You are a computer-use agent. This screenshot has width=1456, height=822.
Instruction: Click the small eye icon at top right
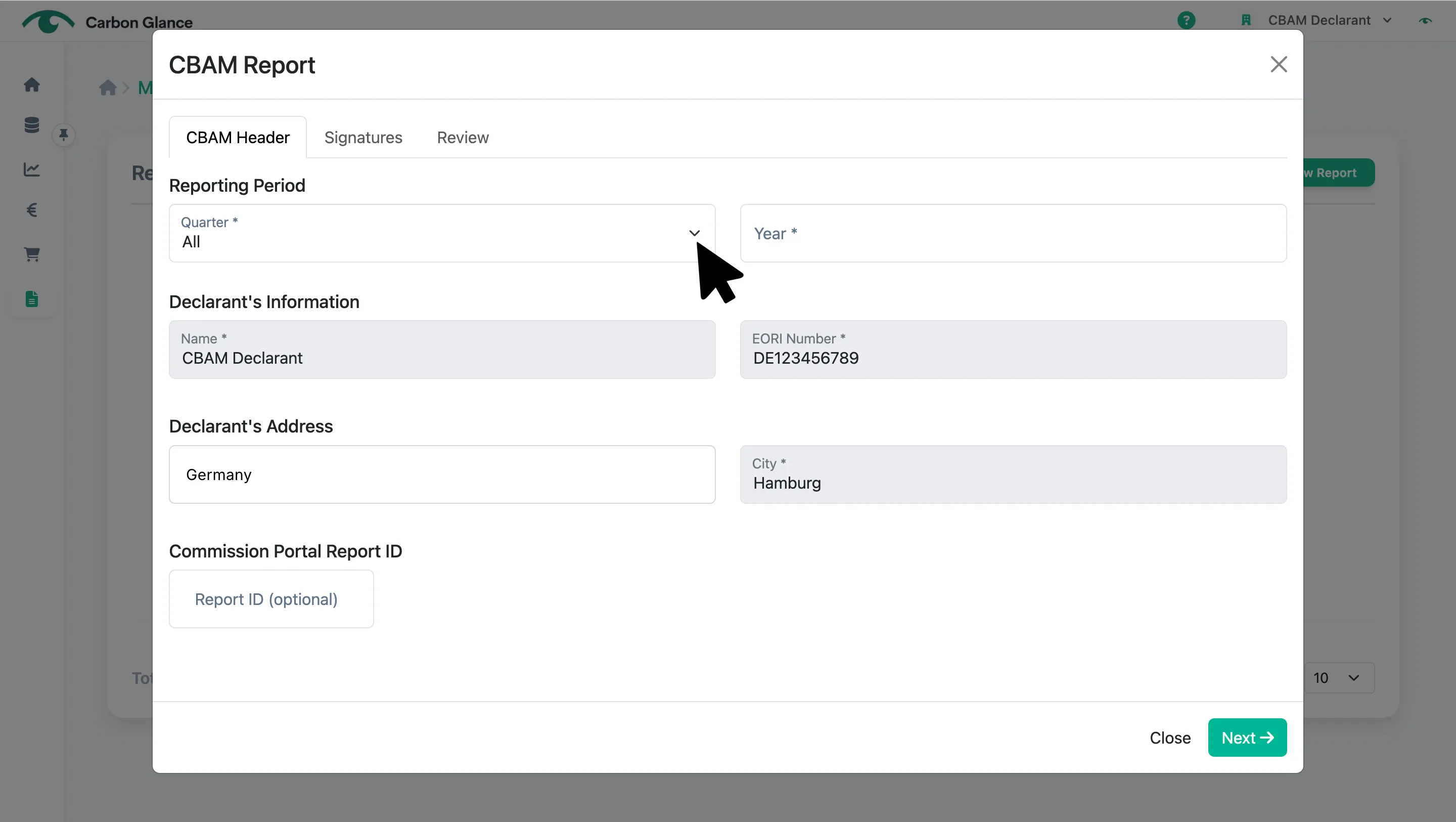pos(1425,20)
